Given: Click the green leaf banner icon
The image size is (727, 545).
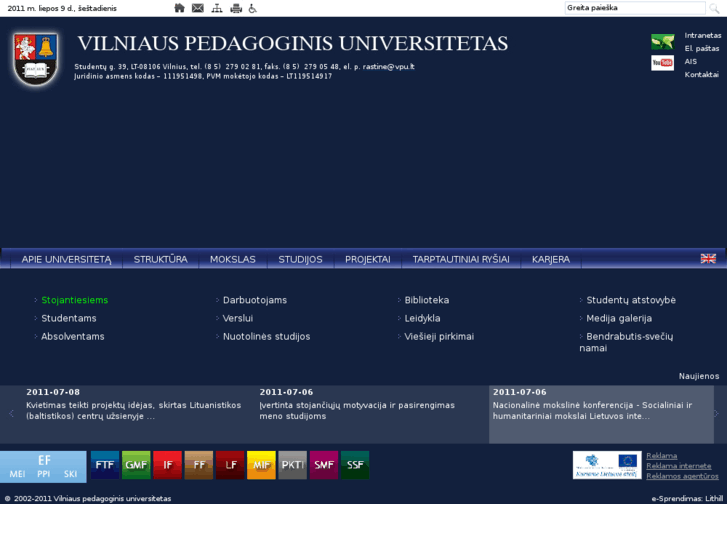Looking at the screenshot, I should pos(662,42).
